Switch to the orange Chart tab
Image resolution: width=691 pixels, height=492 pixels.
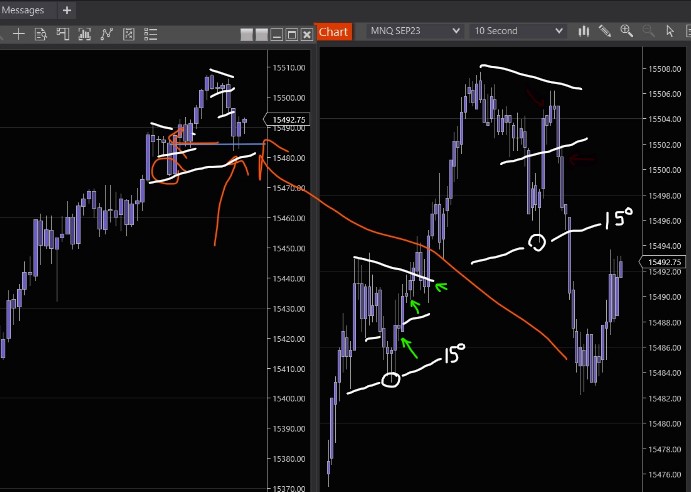(334, 32)
